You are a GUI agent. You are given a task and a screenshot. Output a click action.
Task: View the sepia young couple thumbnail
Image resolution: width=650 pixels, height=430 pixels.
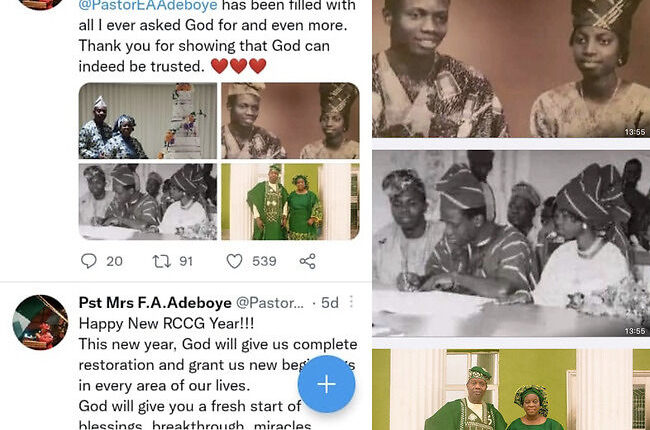[x=290, y=121]
